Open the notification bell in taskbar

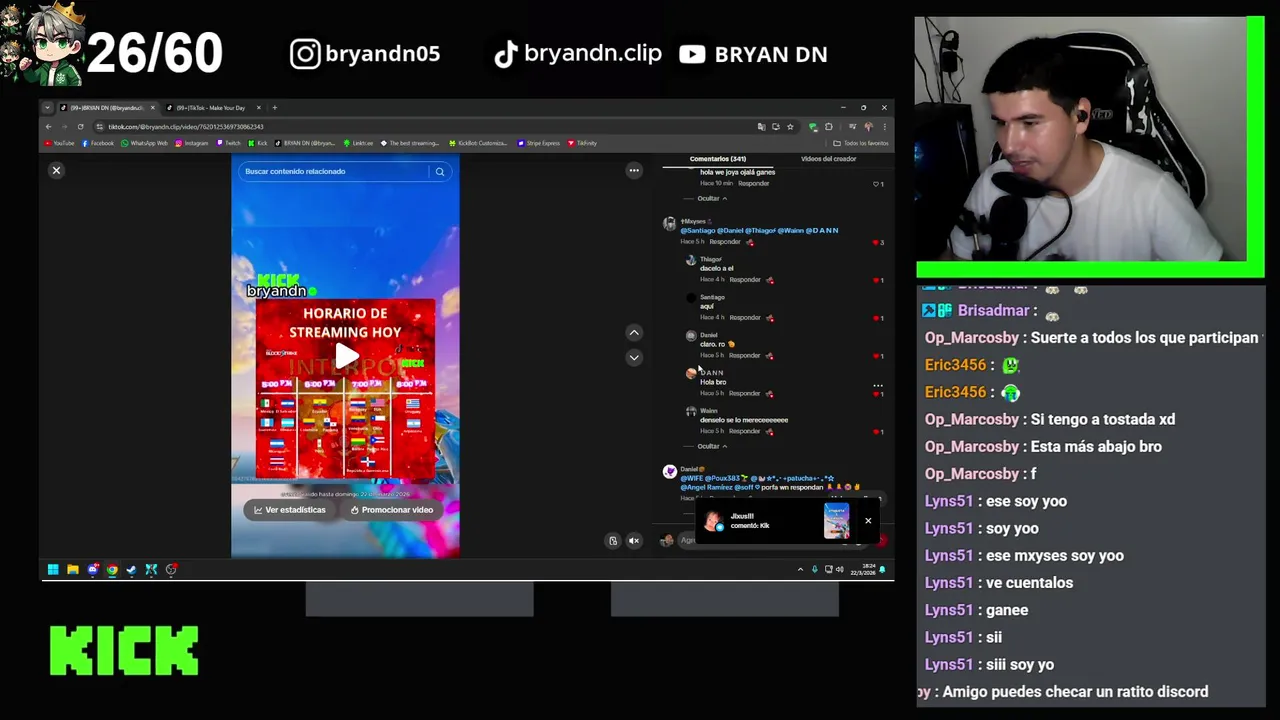882,570
